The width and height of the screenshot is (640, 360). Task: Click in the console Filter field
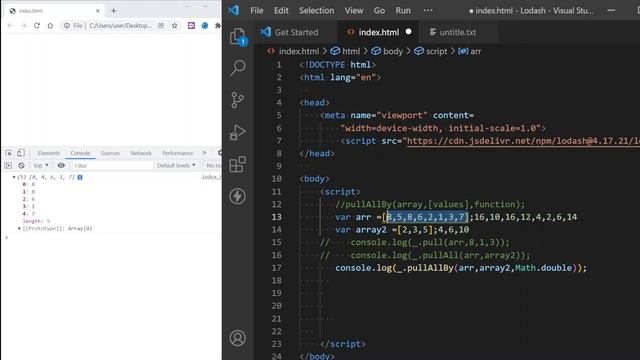[x=112, y=165]
